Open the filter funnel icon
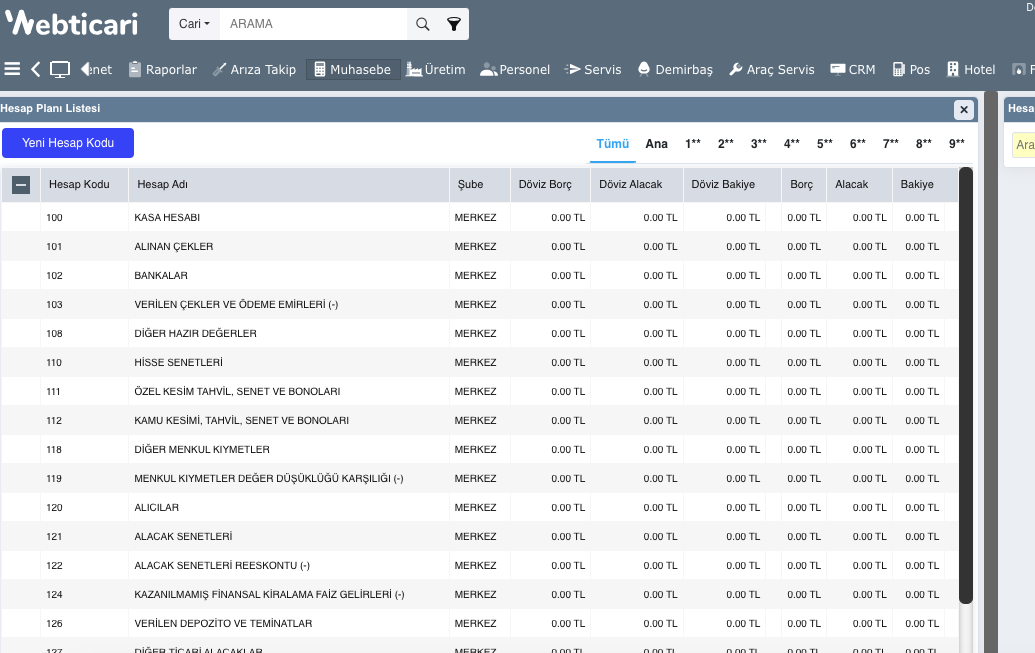Viewport: 1035px width, 653px height. [453, 24]
